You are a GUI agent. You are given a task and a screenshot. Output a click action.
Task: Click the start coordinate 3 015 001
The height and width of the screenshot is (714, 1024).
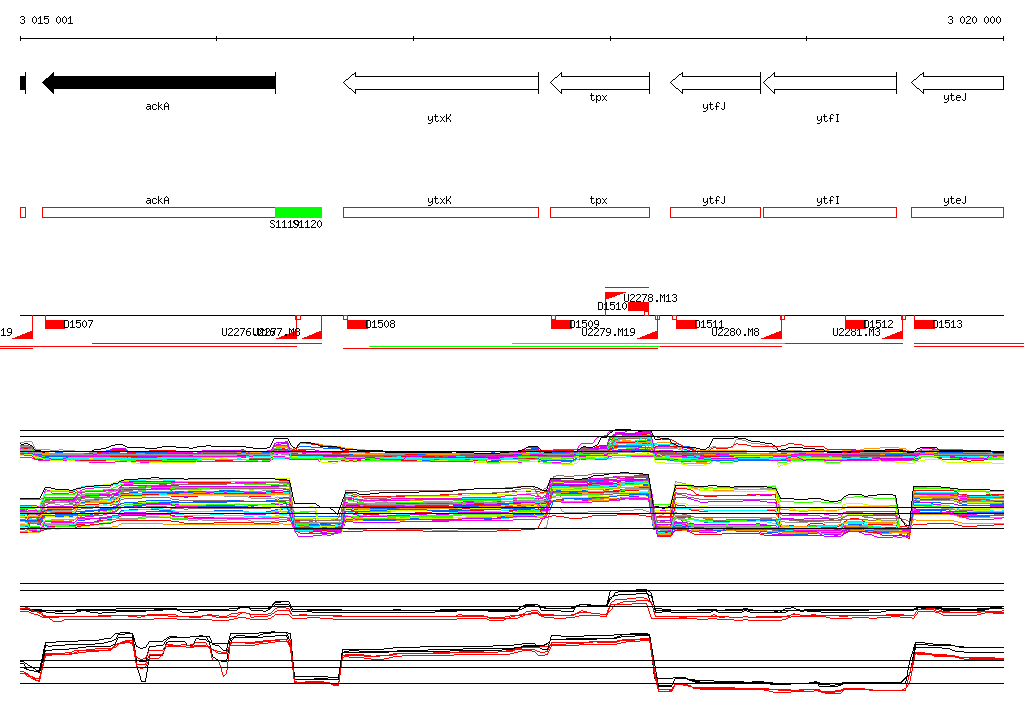[x=46, y=20]
